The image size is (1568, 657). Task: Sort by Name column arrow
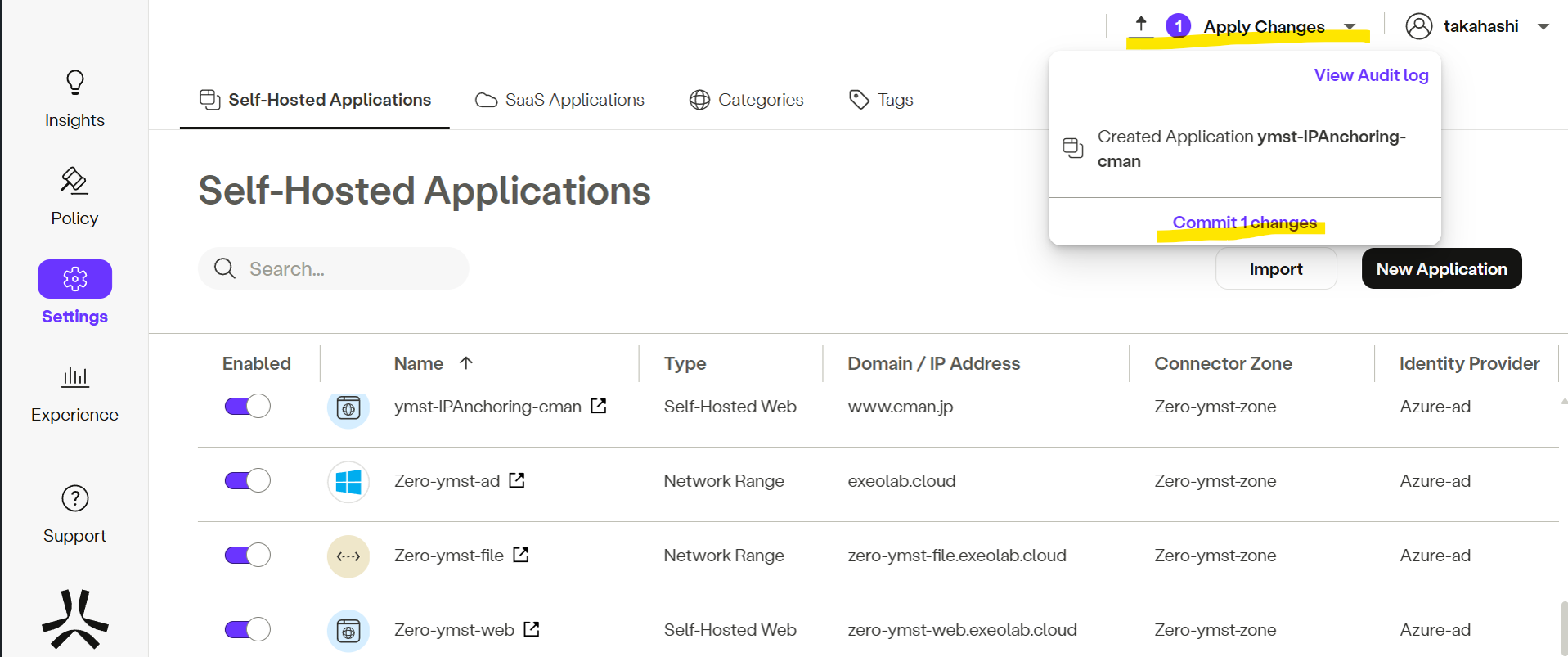pos(466,363)
